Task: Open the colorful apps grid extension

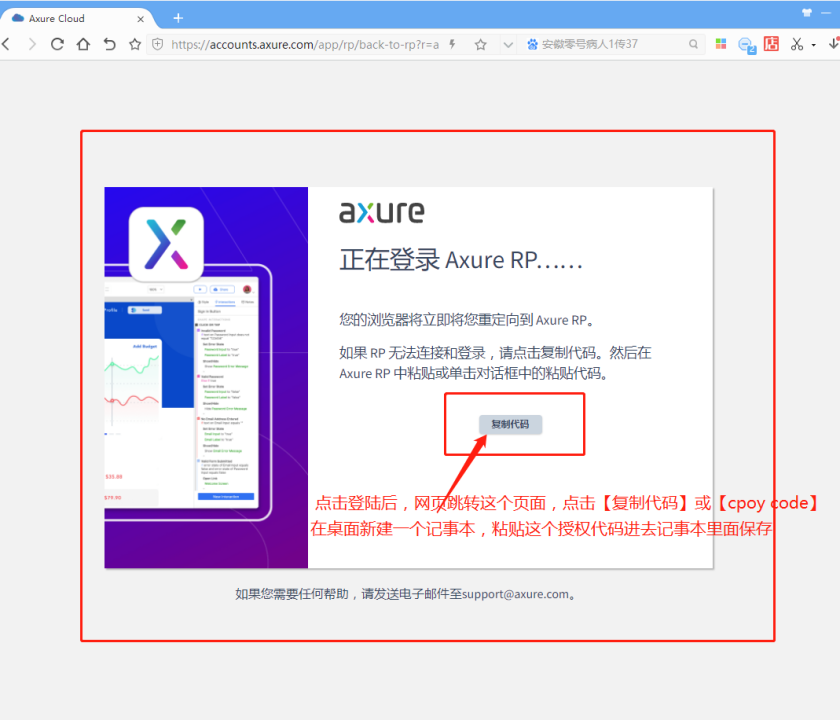Action: (721, 44)
